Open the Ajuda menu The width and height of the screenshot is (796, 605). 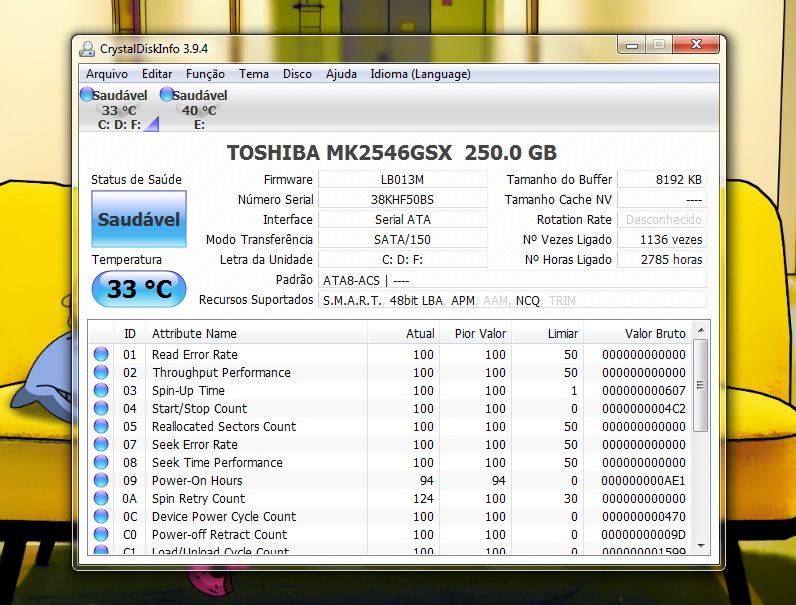341,74
